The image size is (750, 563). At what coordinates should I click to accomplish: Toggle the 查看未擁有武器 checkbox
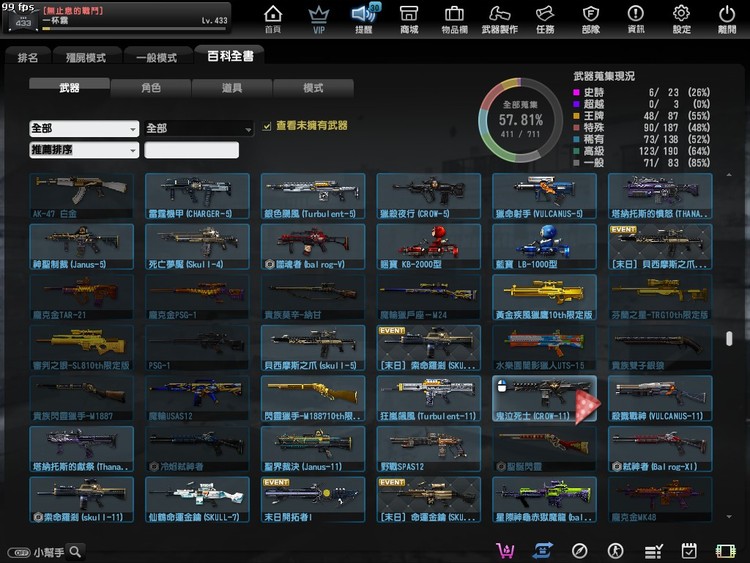tap(266, 126)
